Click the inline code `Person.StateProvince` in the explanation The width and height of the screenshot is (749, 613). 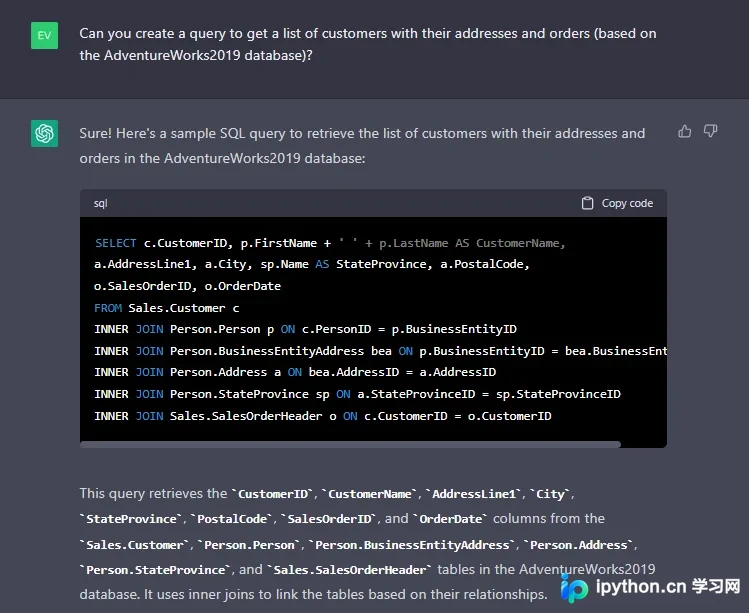pos(156,570)
